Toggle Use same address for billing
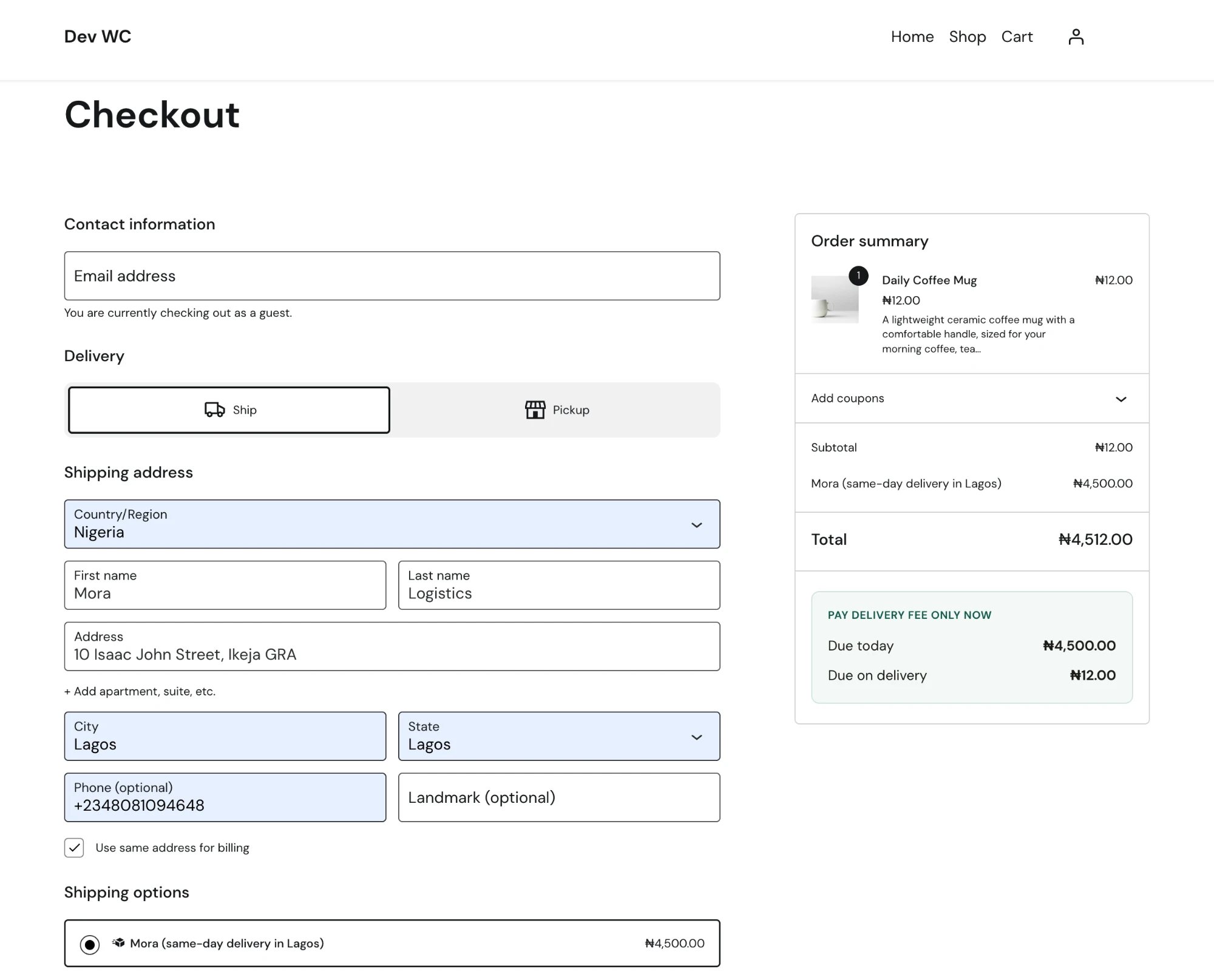1214x980 pixels. (x=74, y=848)
